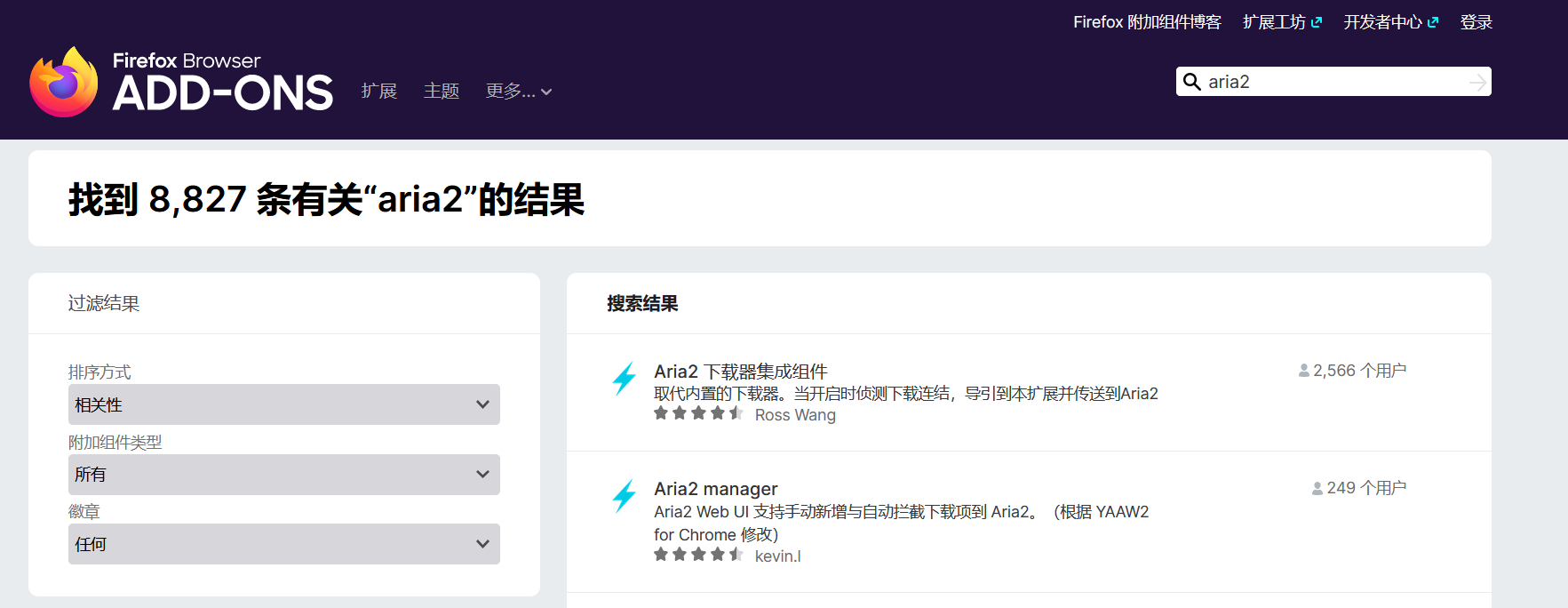Open the 附加组件类型 dropdown set to 所有
The width and height of the screenshot is (1568, 608).
tap(283, 475)
